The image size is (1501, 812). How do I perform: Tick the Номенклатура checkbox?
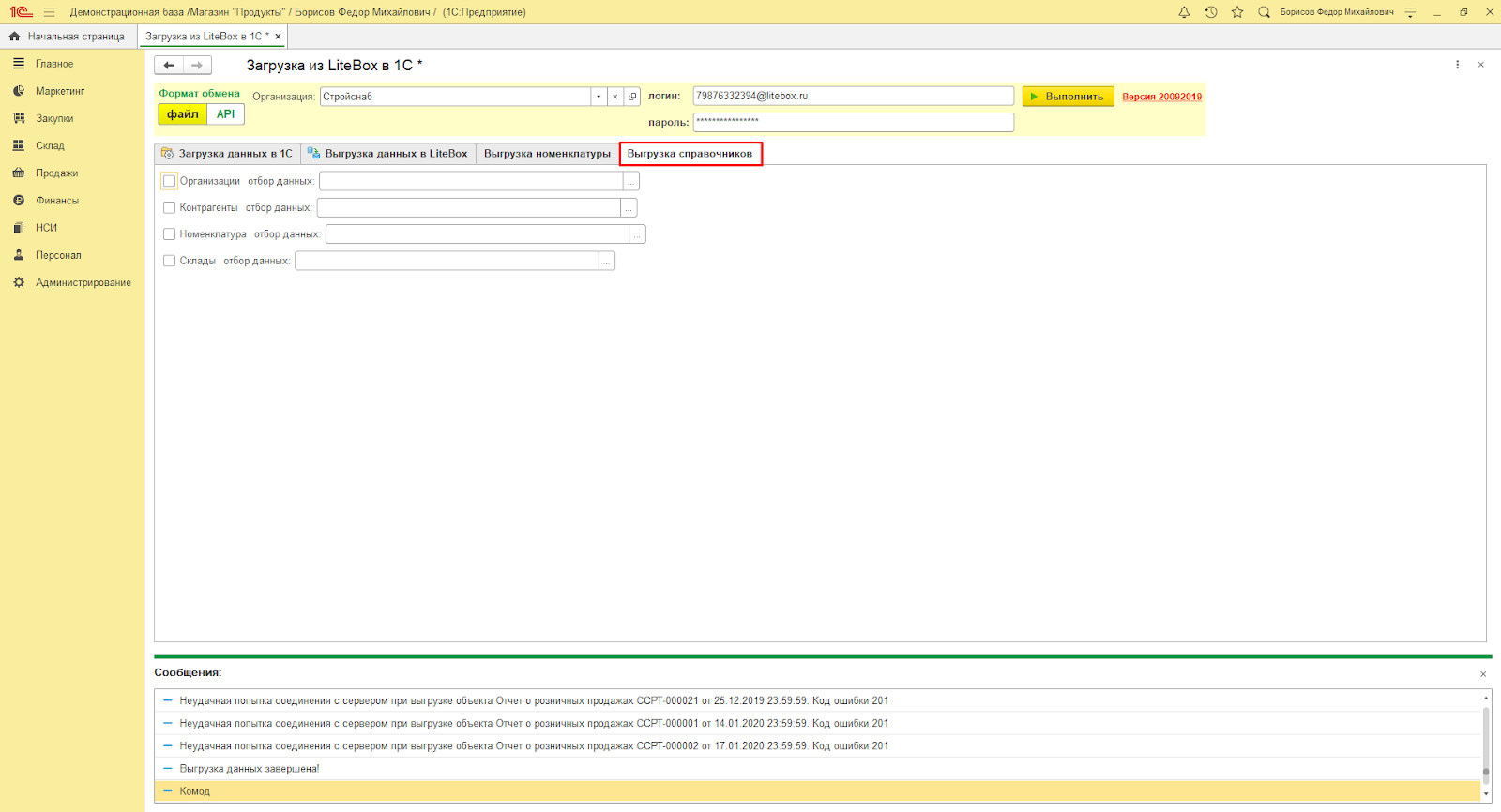(170, 234)
